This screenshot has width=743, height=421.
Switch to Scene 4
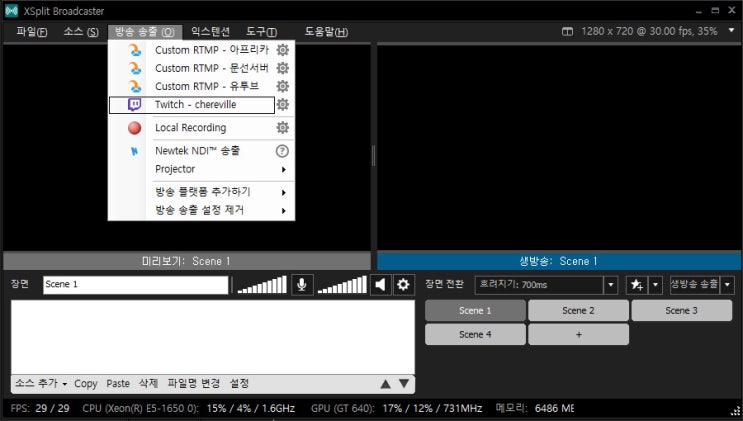[475, 334]
